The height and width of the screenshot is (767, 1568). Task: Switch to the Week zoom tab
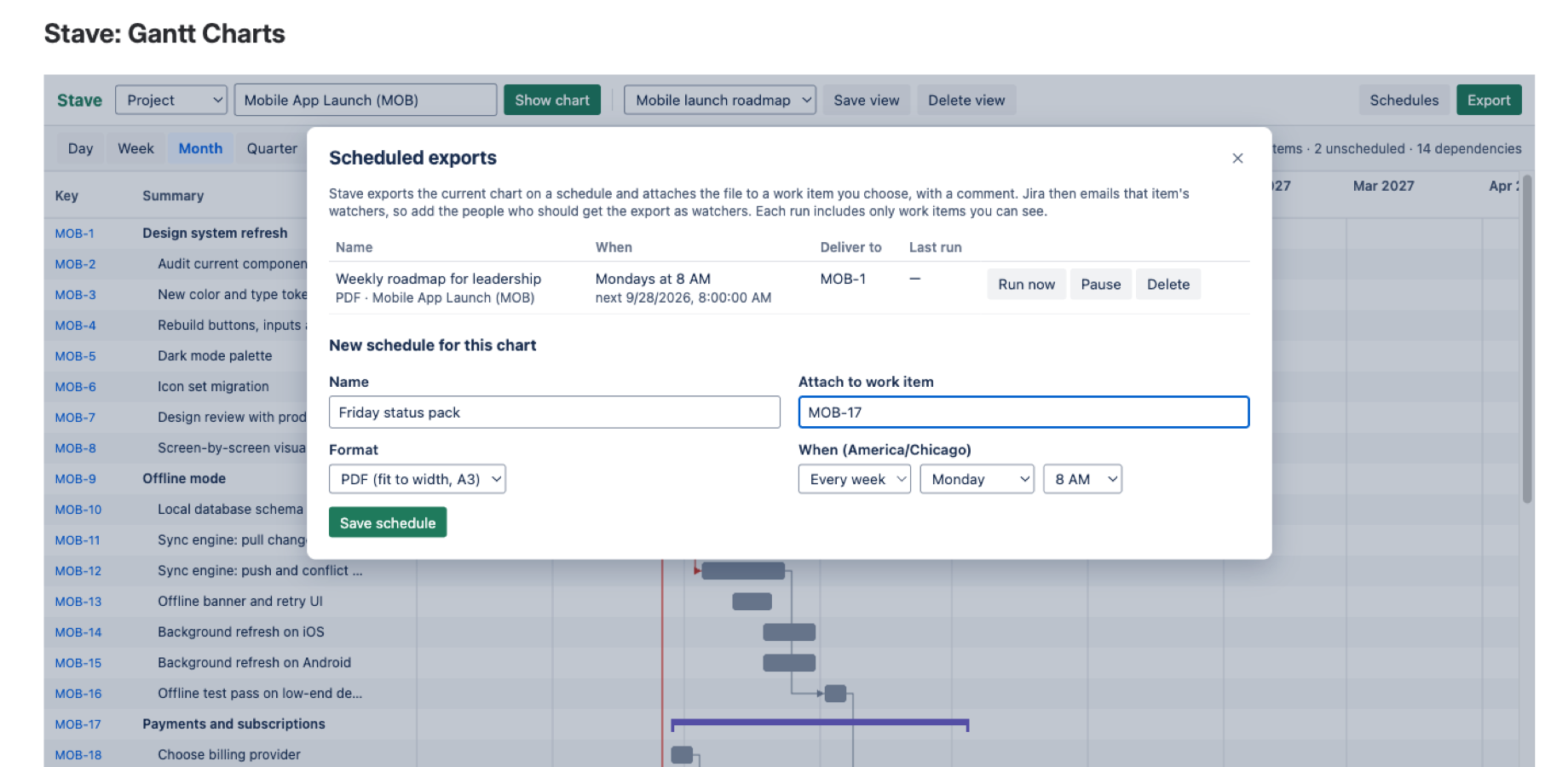click(x=135, y=148)
